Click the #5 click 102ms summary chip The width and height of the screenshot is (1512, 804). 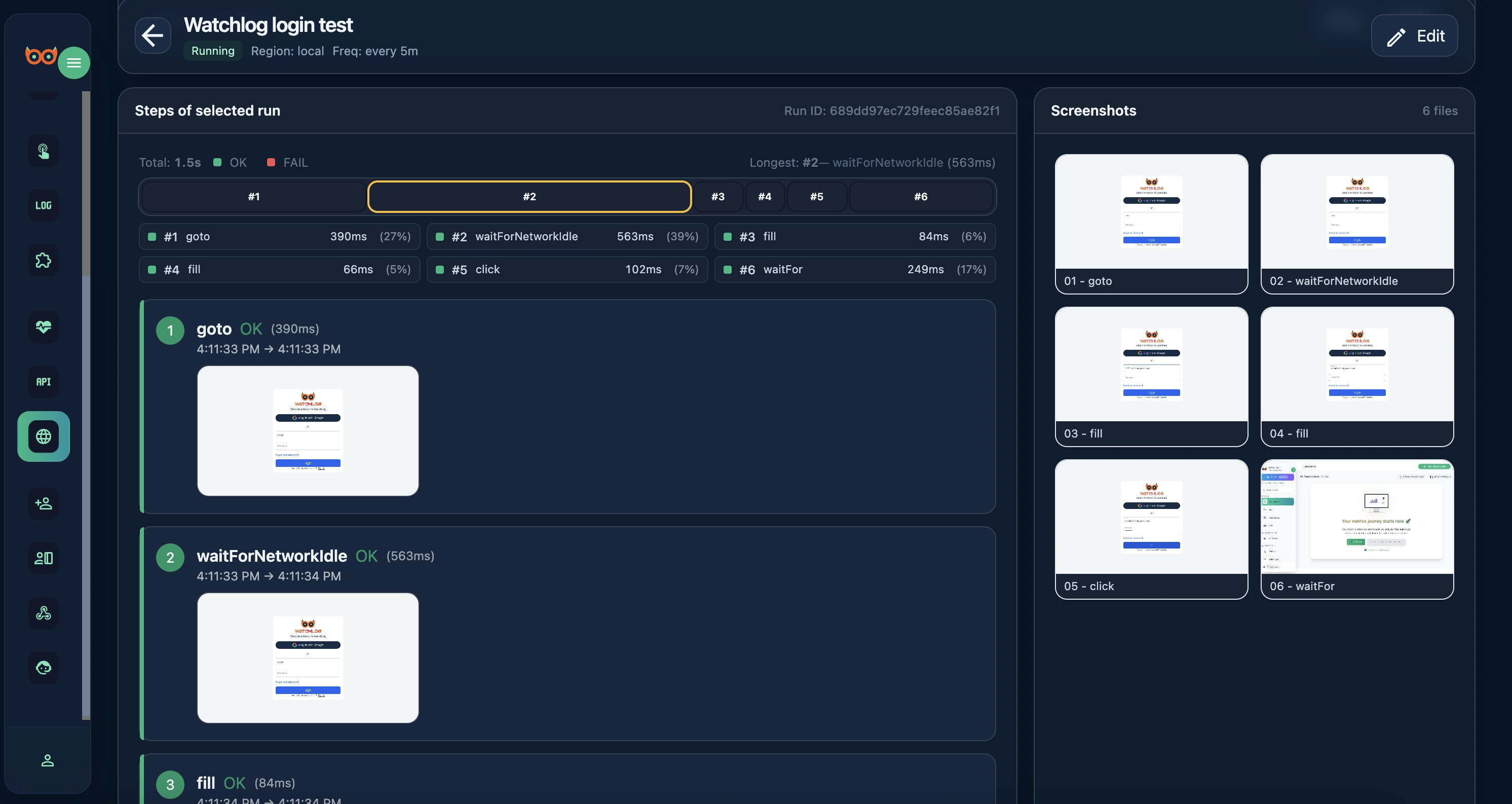point(567,270)
